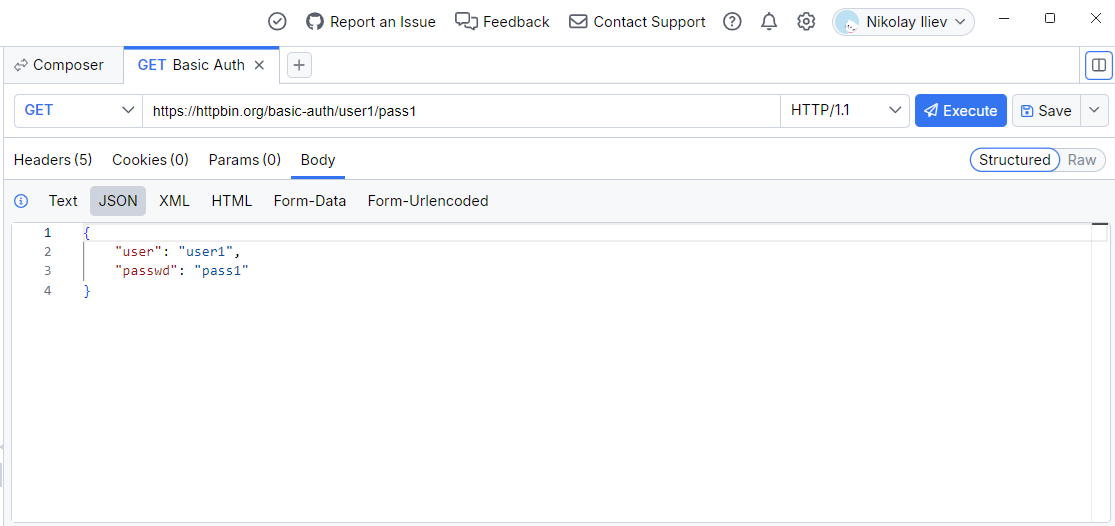Choose Text body type
The height and width of the screenshot is (526, 1115).
pos(63,201)
